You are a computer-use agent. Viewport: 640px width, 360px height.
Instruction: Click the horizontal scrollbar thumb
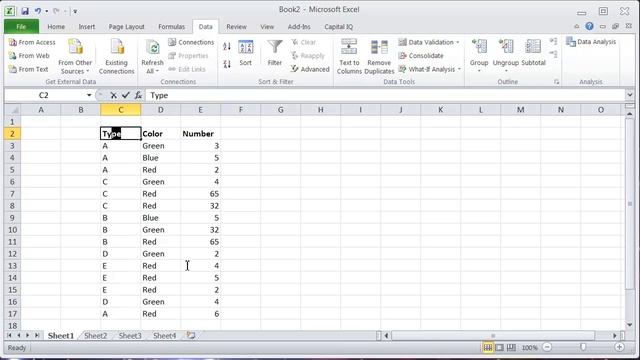click(x=493, y=336)
